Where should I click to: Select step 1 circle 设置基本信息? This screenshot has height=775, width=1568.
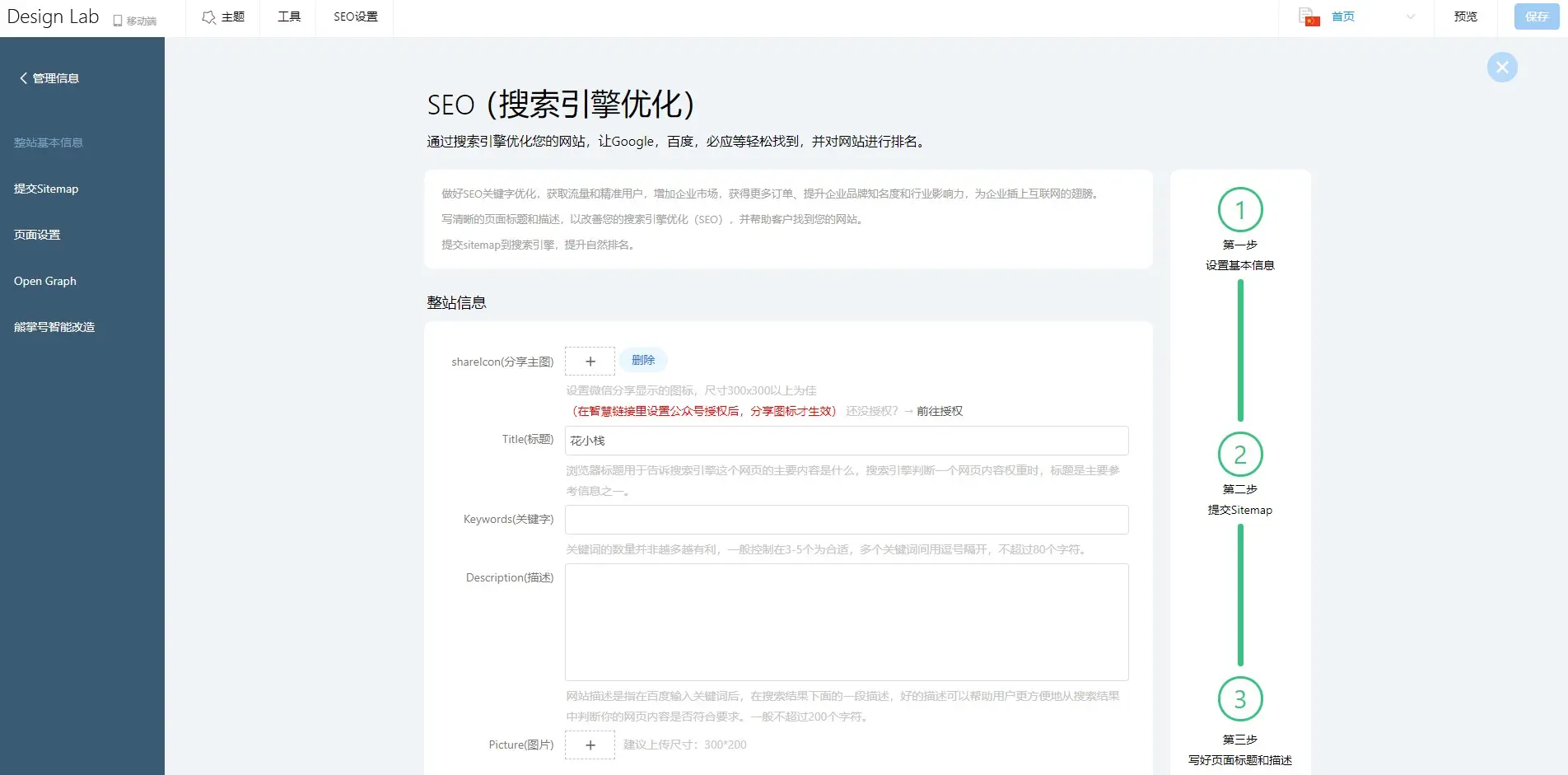pos(1239,210)
